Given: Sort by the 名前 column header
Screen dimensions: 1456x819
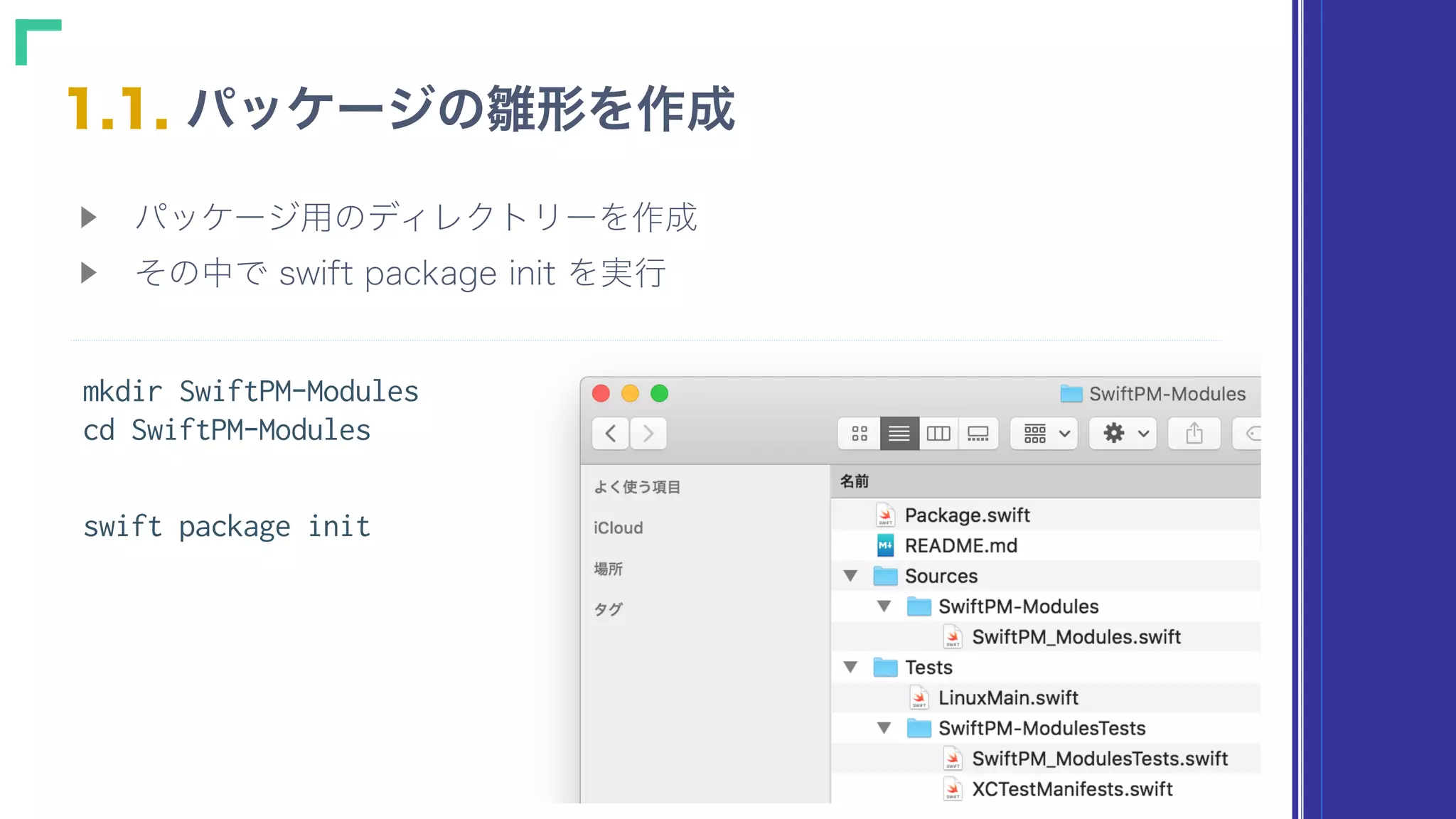Looking at the screenshot, I should [1046, 481].
